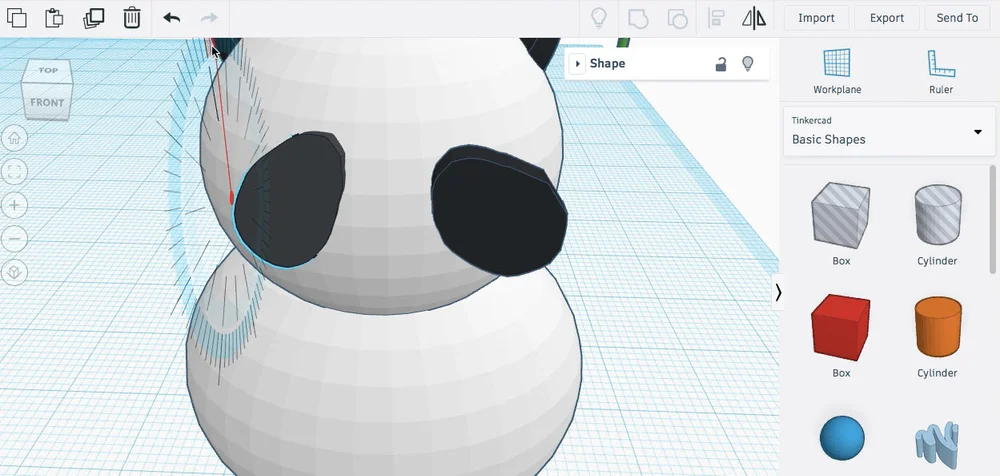This screenshot has height=476, width=1000.
Task: Open the Basic Shapes category dropdown
Action: (x=889, y=131)
